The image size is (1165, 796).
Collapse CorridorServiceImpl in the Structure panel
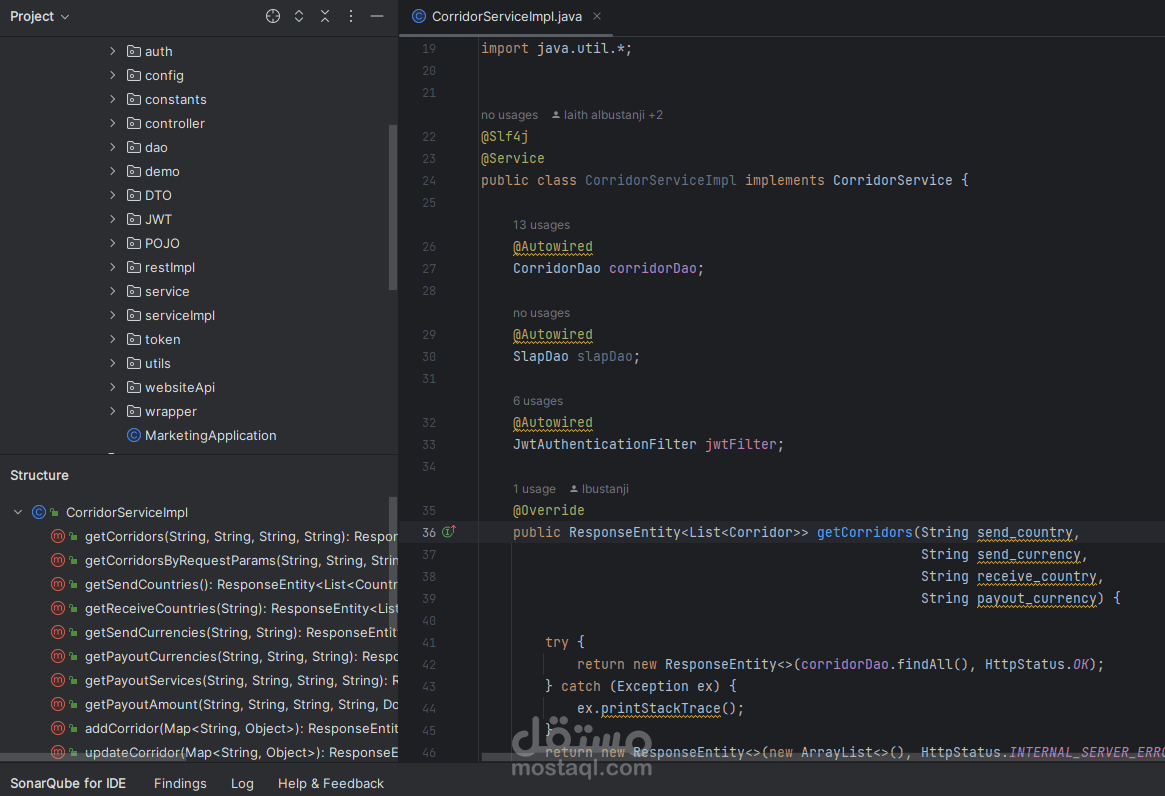point(17,512)
